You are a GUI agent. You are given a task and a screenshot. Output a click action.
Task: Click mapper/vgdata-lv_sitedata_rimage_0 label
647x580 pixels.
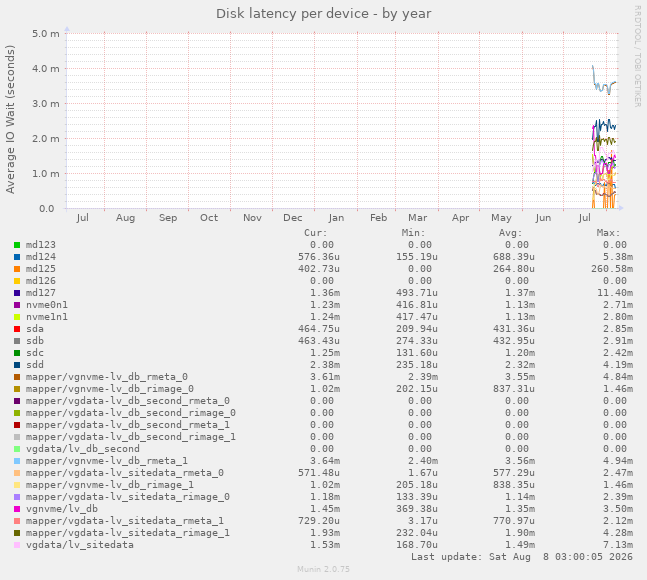pos(128,496)
